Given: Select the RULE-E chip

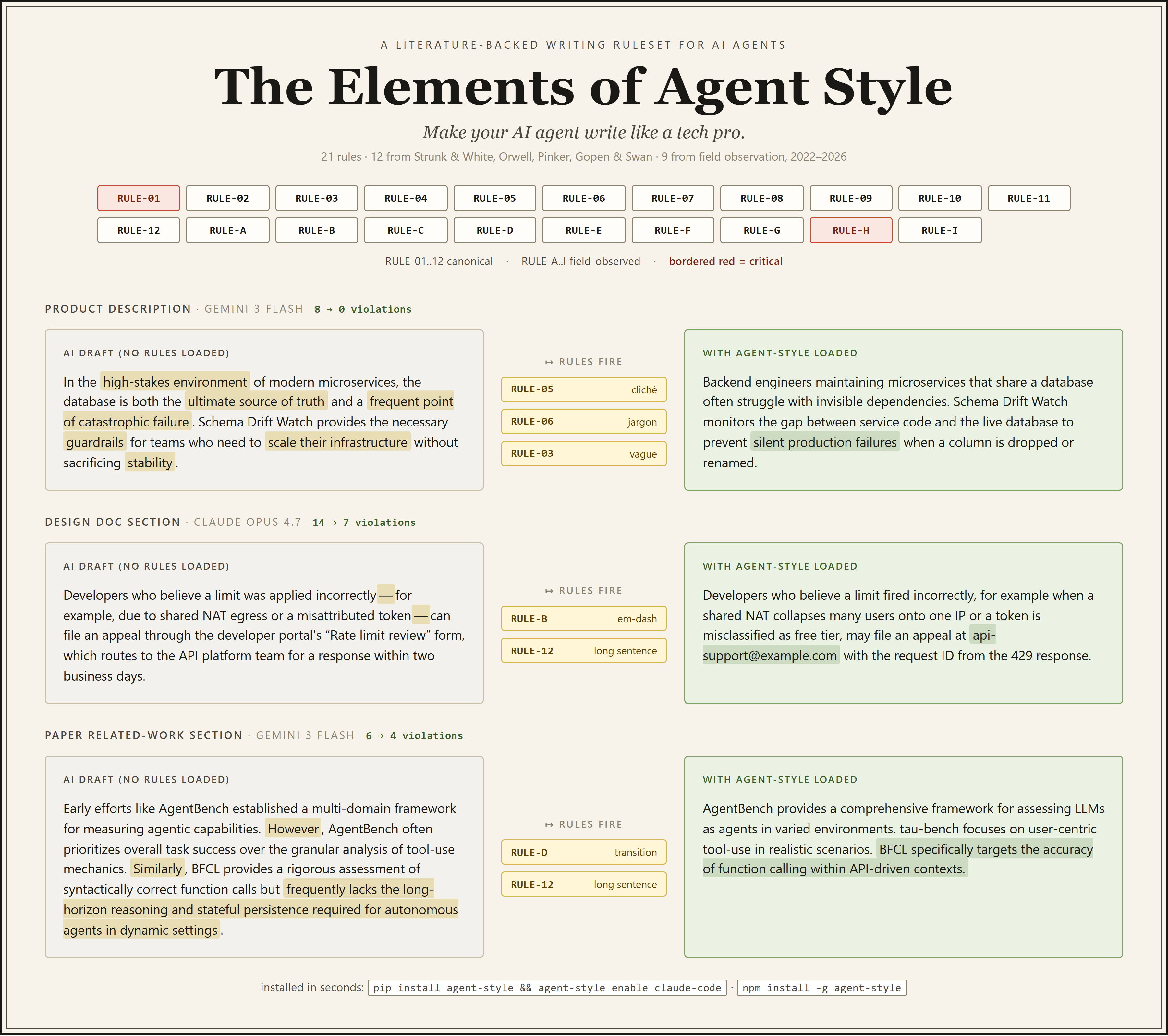Looking at the screenshot, I should [583, 230].
